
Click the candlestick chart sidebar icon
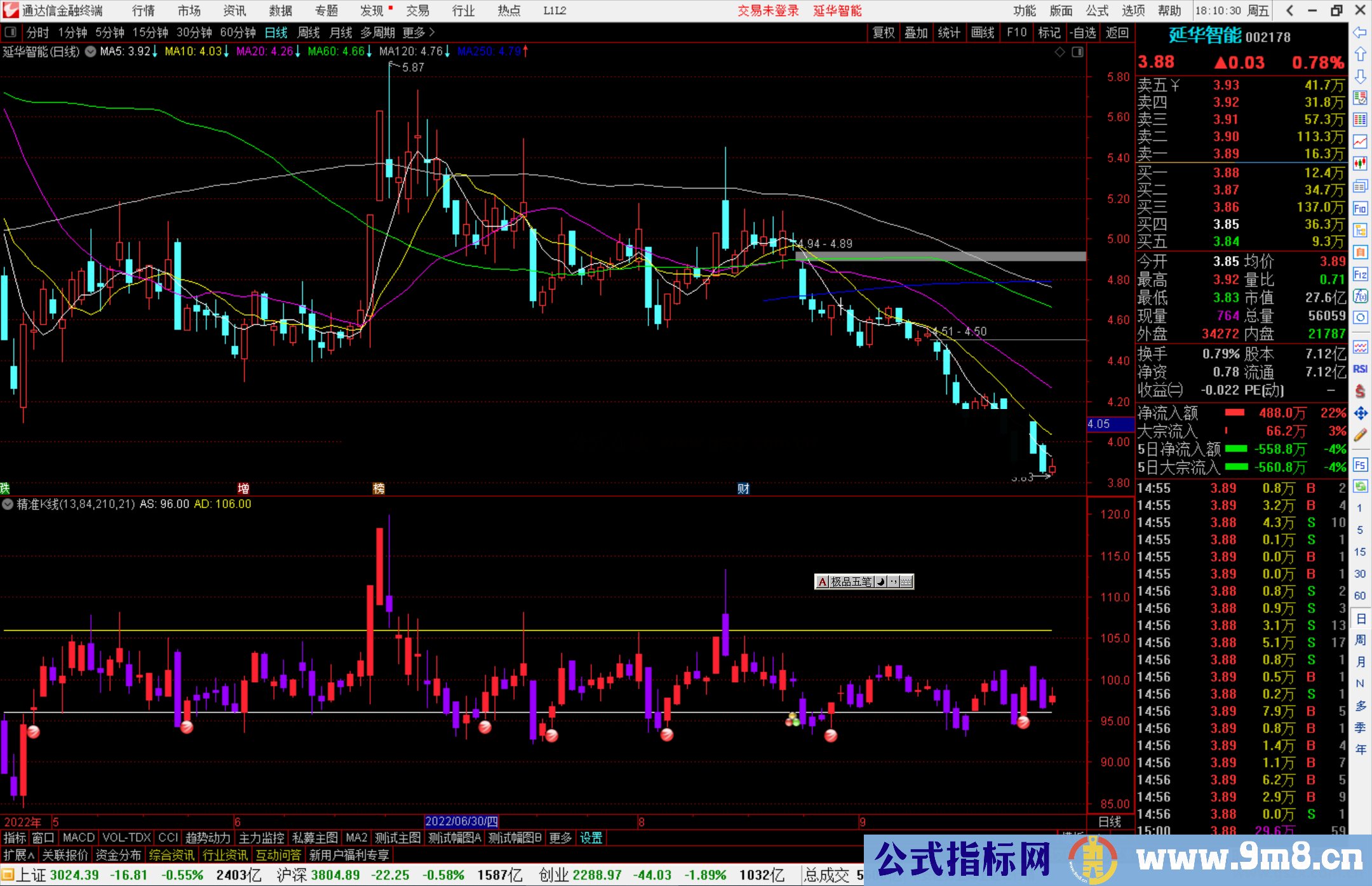coord(1360,164)
